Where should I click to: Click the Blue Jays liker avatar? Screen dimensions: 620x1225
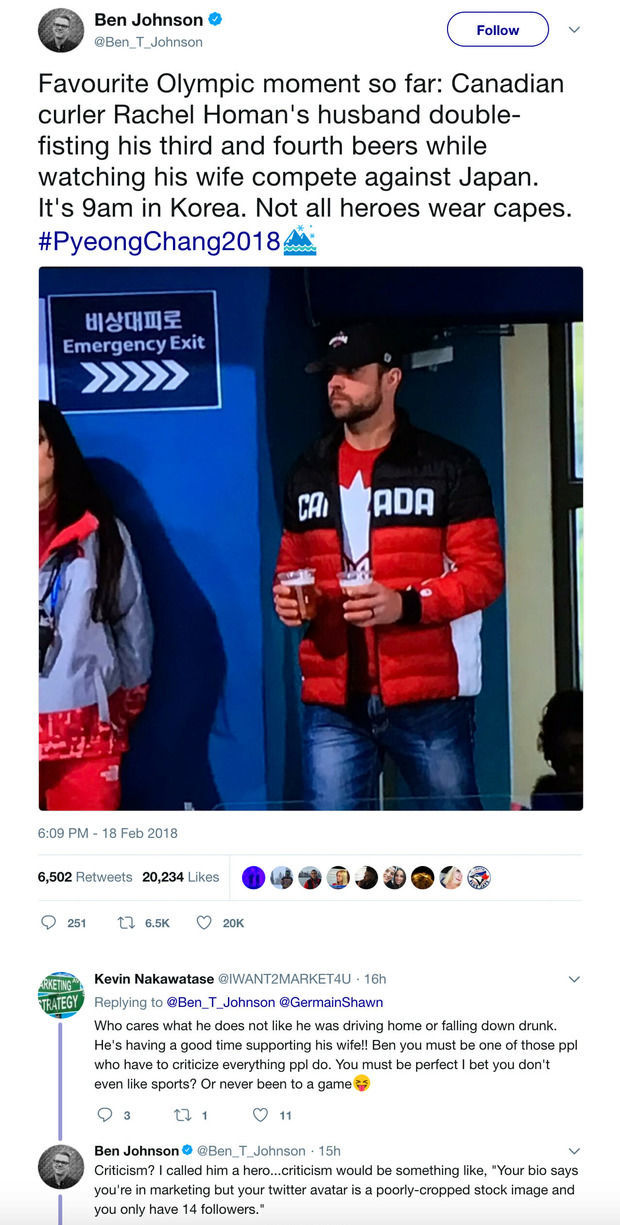[479, 877]
